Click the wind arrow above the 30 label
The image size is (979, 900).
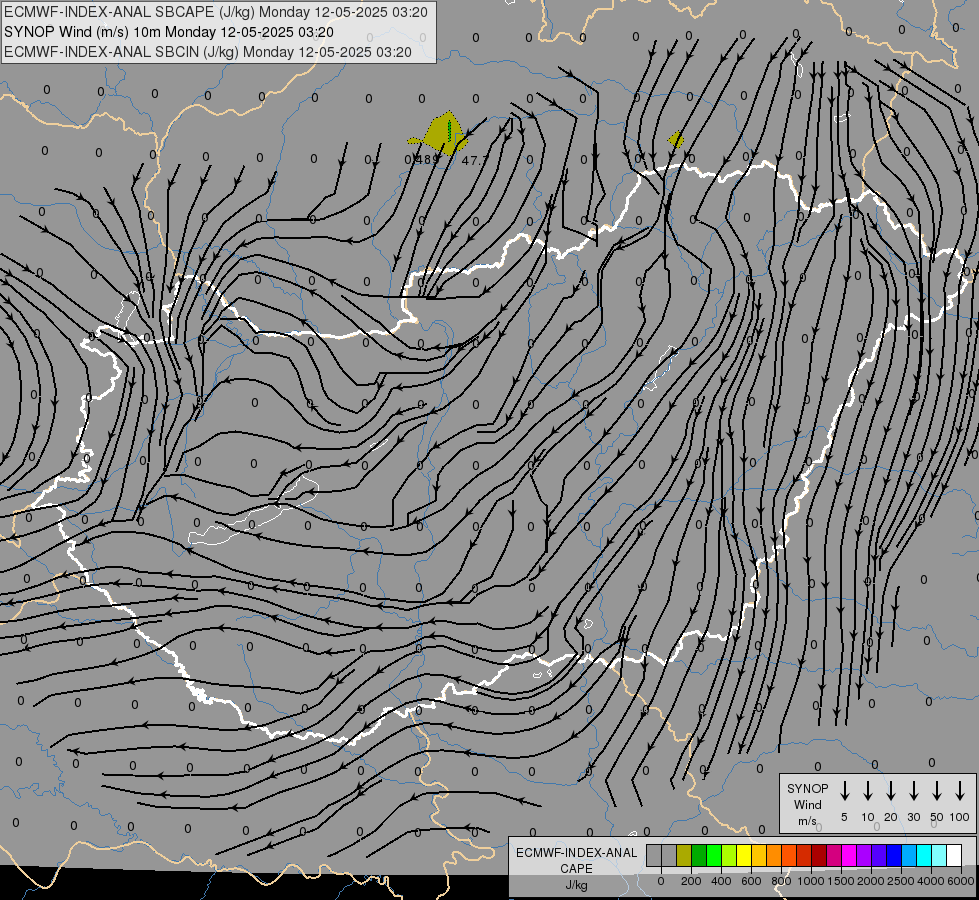(x=913, y=790)
